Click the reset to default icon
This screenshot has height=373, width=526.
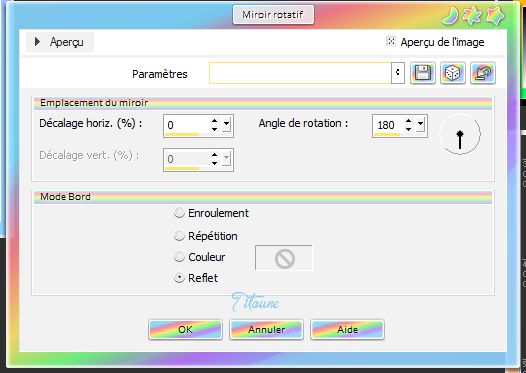click(x=483, y=73)
